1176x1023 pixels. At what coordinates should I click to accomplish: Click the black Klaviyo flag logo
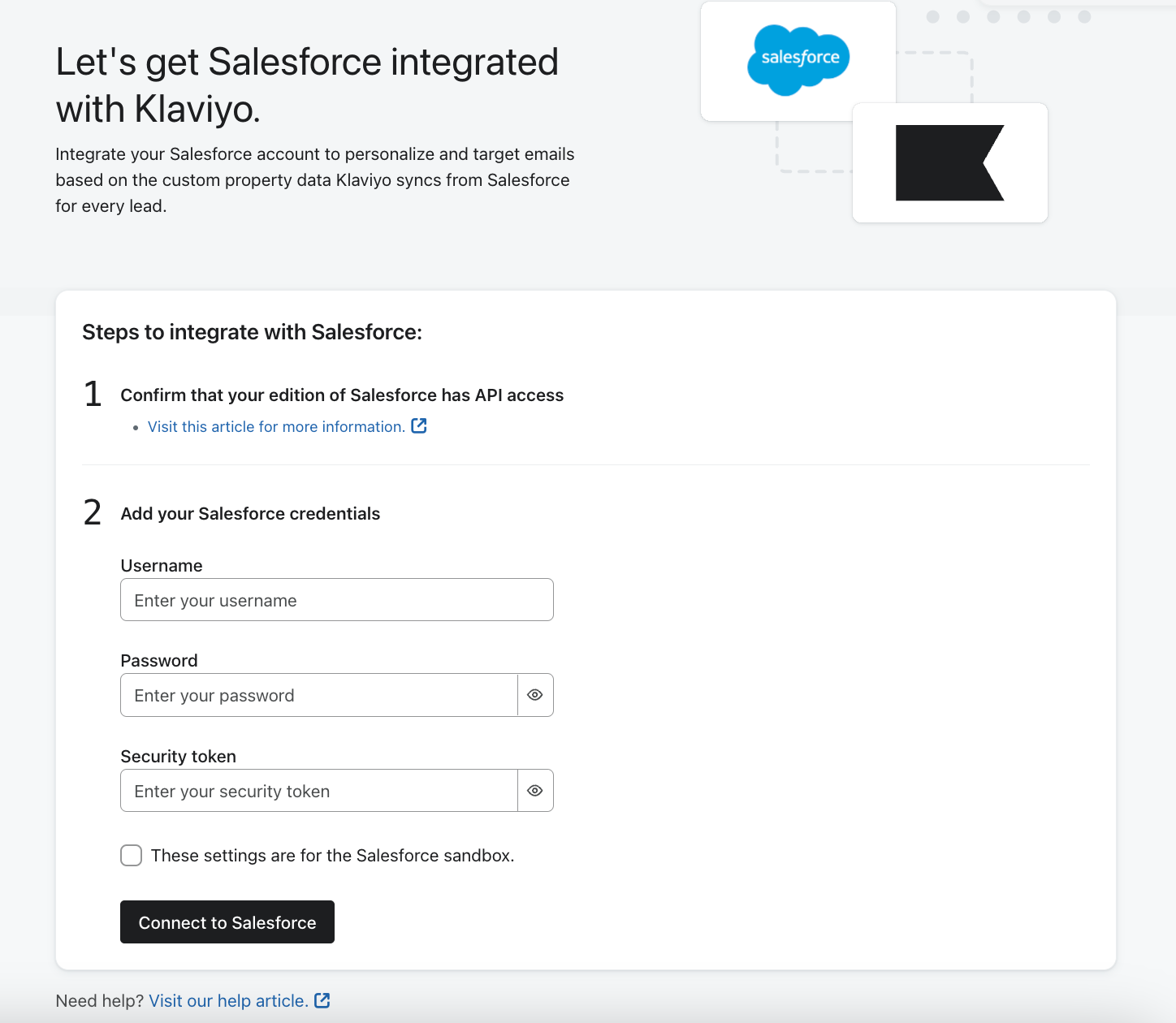point(949,162)
